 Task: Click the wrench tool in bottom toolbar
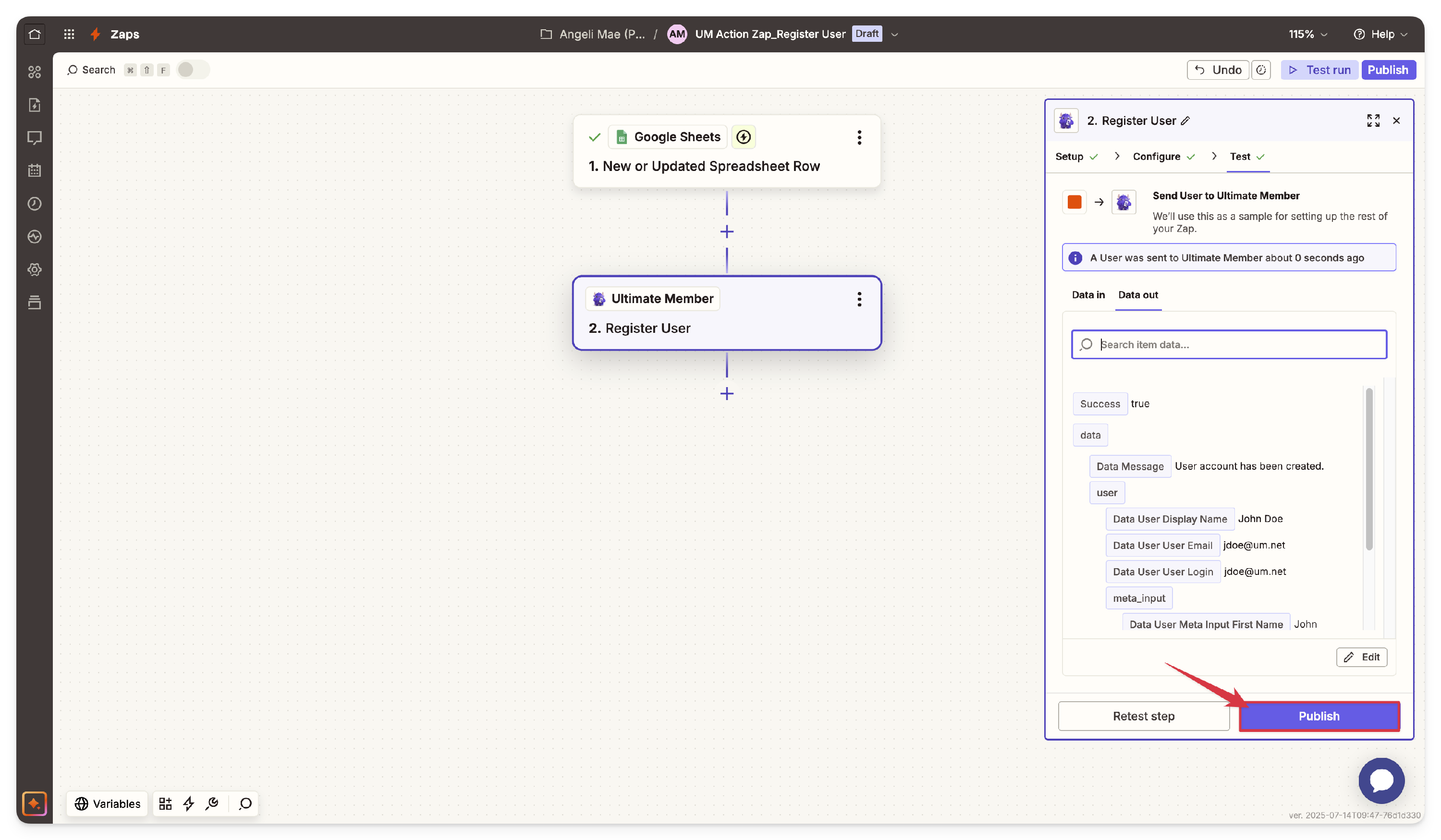click(212, 803)
